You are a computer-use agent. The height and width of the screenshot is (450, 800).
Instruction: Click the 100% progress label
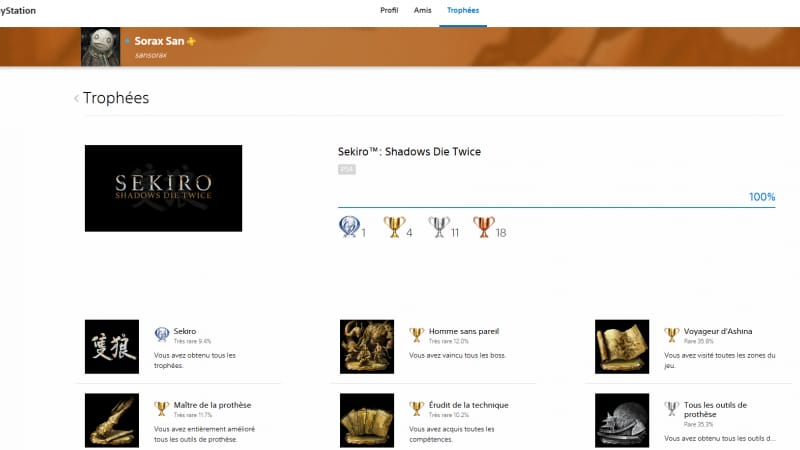coord(762,197)
